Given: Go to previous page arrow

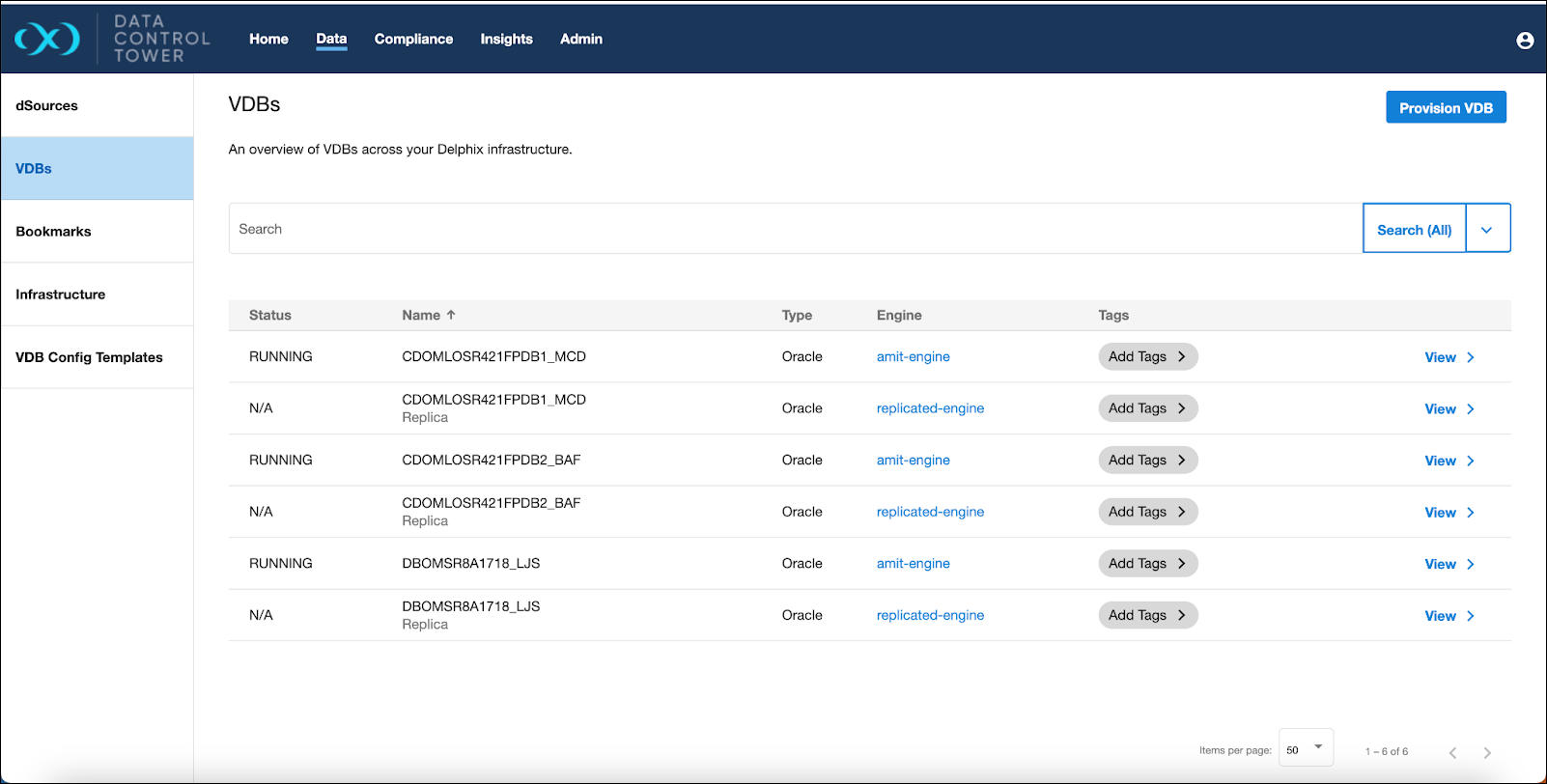Looking at the screenshot, I should [x=1452, y=752].
